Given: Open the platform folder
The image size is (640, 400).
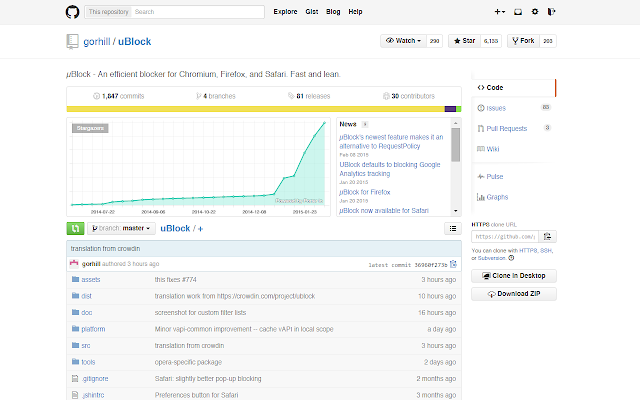Looking at the screenshot, I should (x=93, y=329).
